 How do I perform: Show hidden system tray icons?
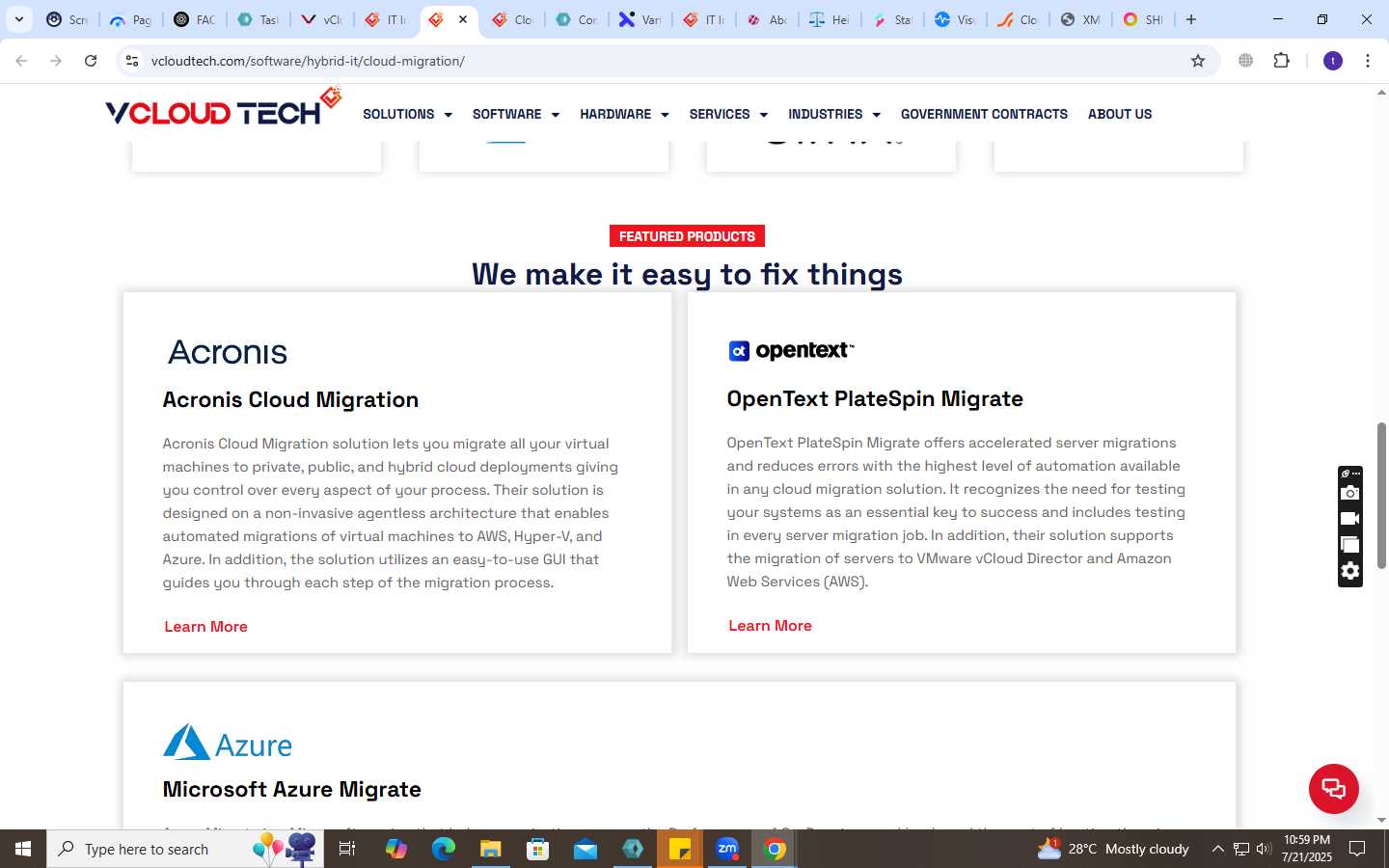click(x=1217, y=849)
